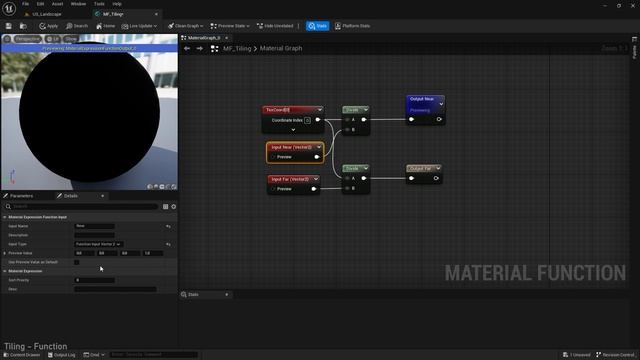
Task: Open the Edit menu
Action: pos(40,4)
